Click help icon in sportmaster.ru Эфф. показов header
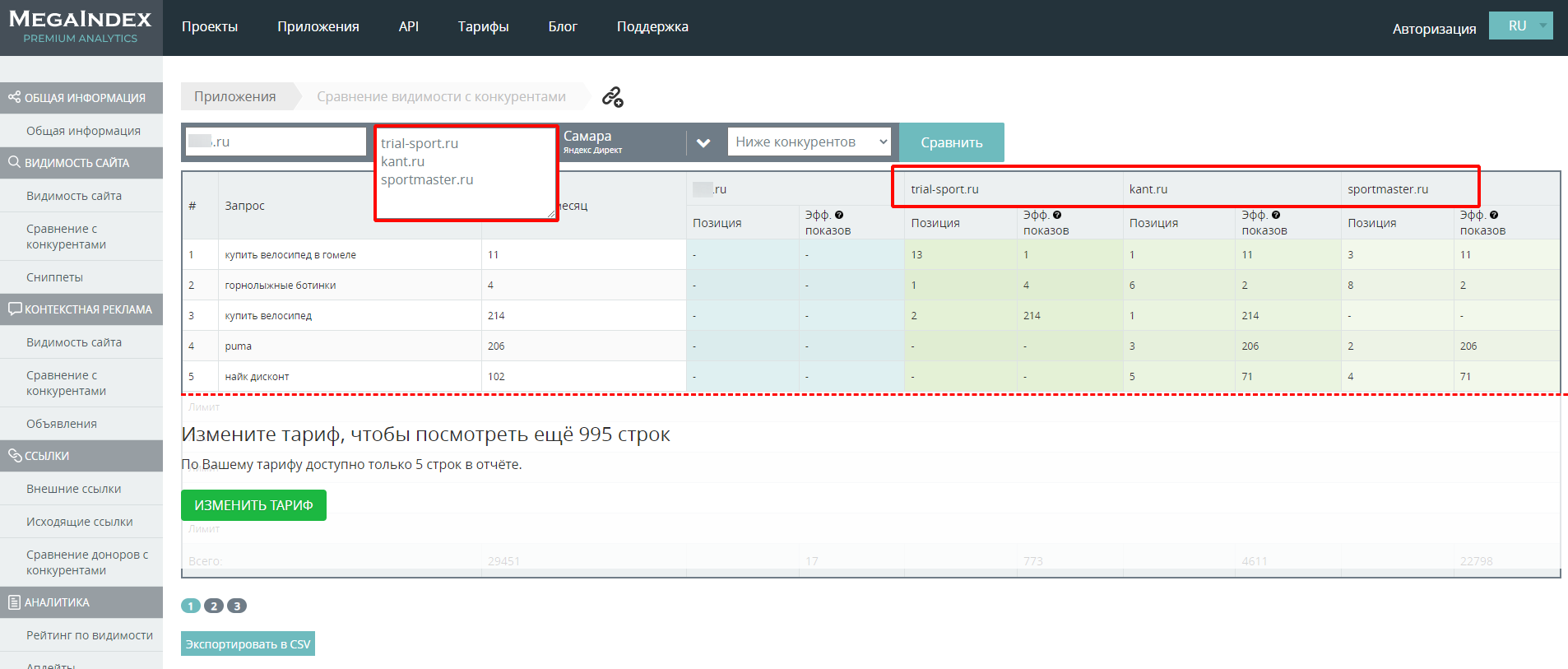The height and width of the screenshot is (669, 1568). [1494, 215]
